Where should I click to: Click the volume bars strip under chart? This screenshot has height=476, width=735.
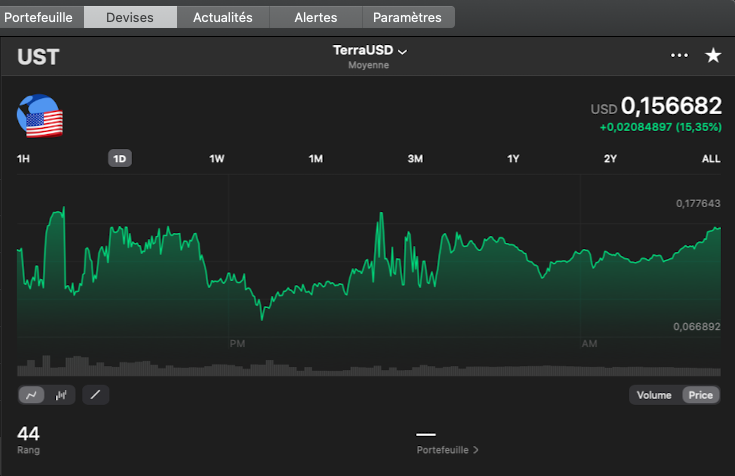(x=369, y=366)
